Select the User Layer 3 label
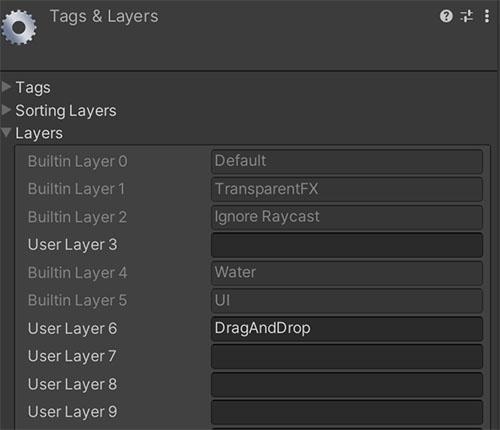 pyautogui.click(x=72, y=245)
